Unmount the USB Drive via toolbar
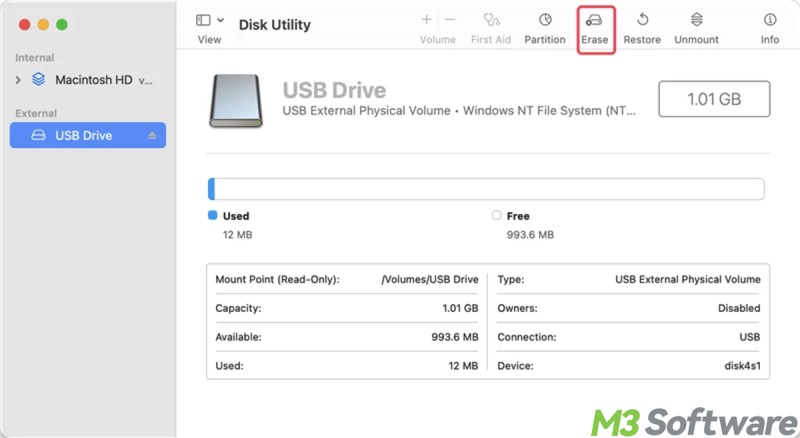This screenshot has height=438, width=800. [696, 29]
